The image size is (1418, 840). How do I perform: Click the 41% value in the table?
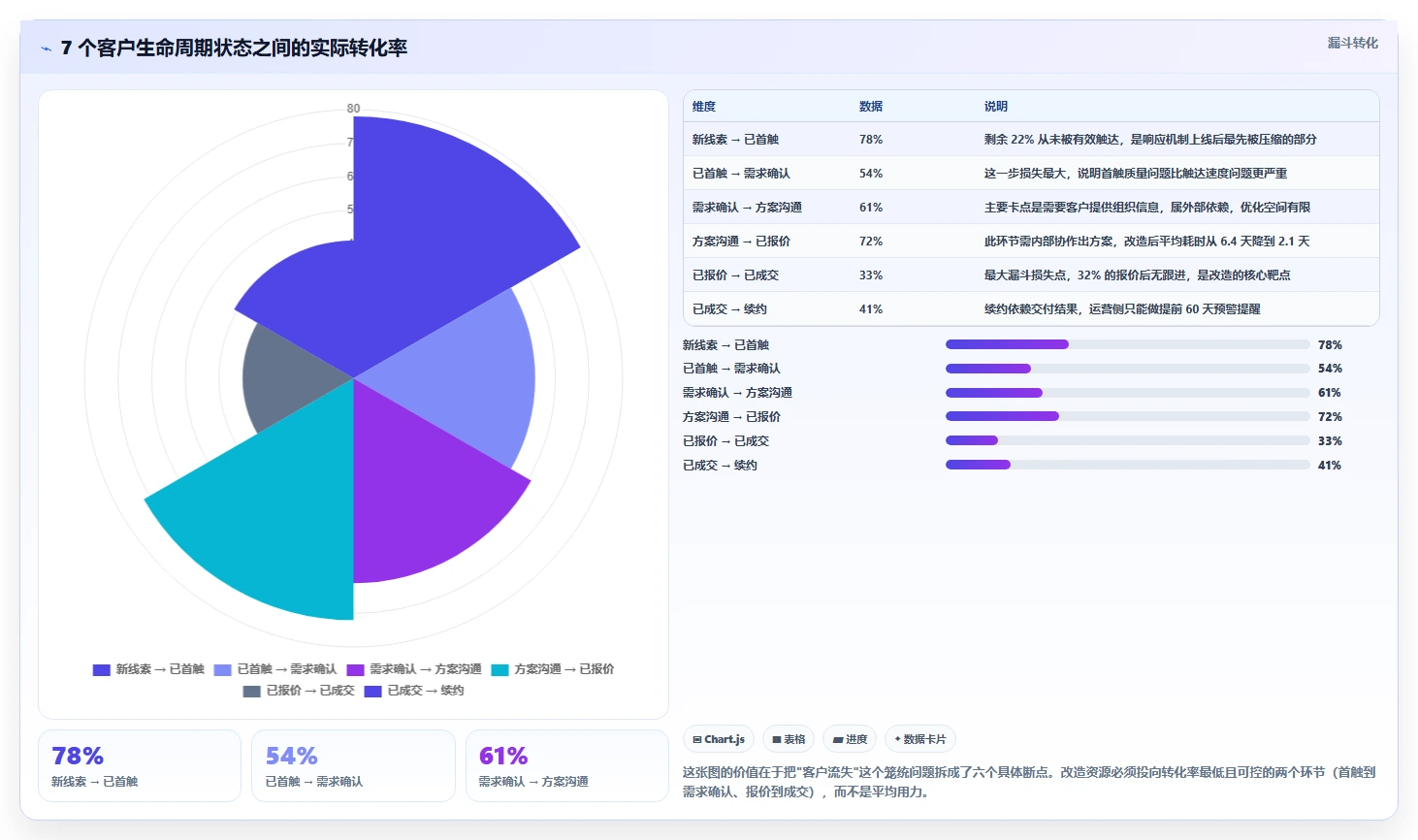pyautogui.click(x=871, y=309)
